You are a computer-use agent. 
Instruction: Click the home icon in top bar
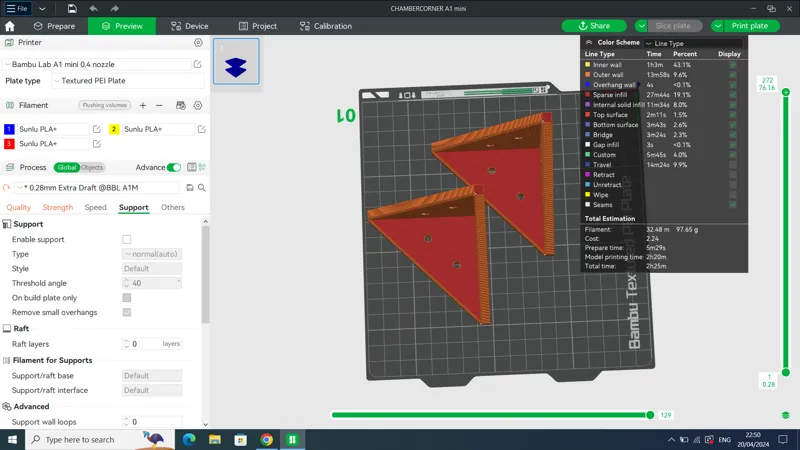click(10, 26)
